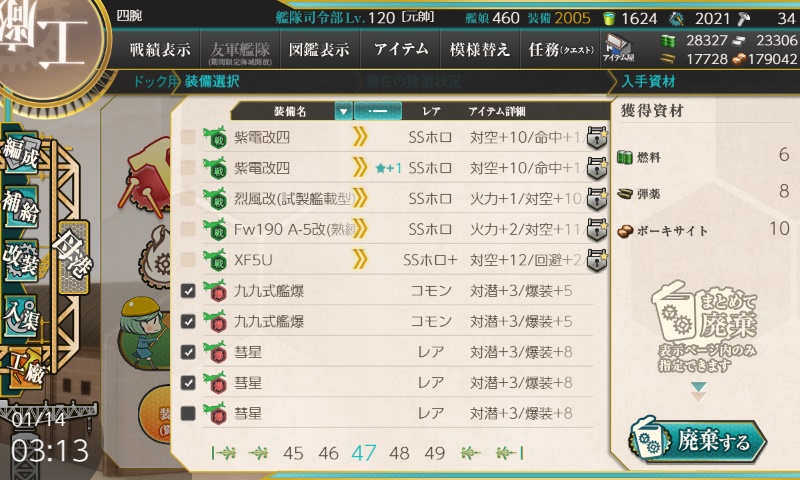Open the 図鑑表示 menu item

[x=320, y=49]
